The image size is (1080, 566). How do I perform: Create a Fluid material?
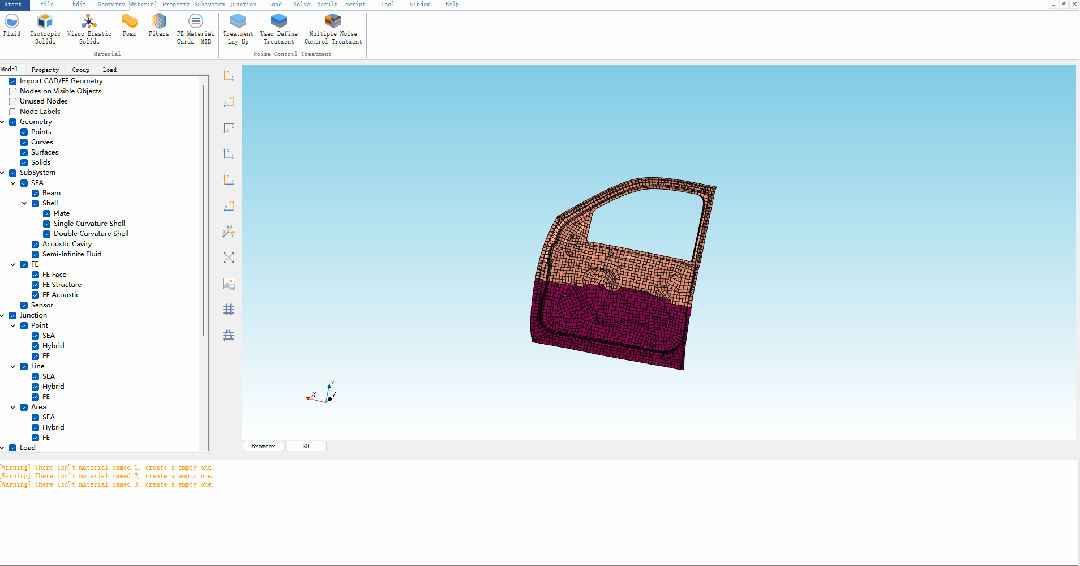click(x=12, y=26)
